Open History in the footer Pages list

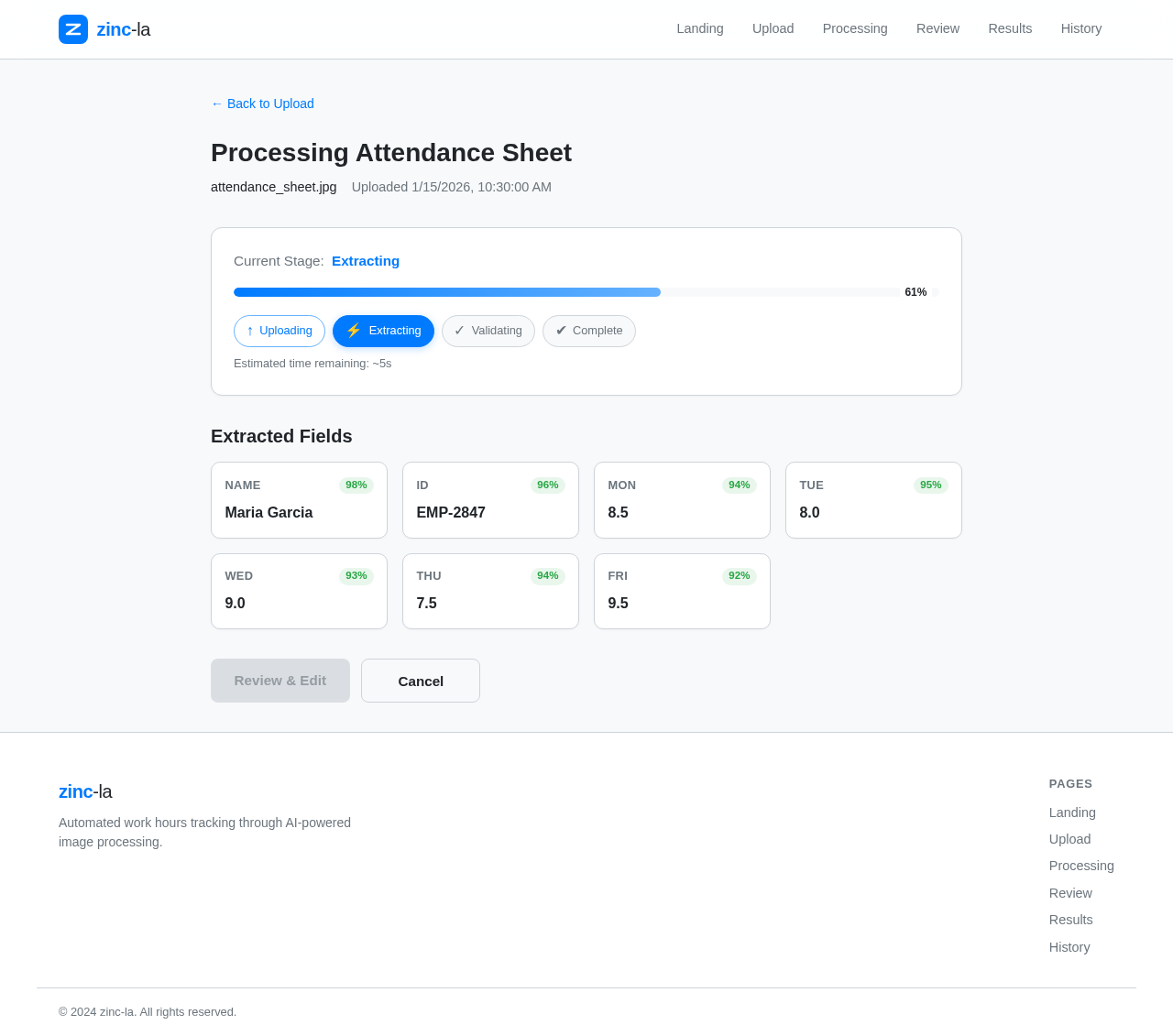(x=1069, y=947)
